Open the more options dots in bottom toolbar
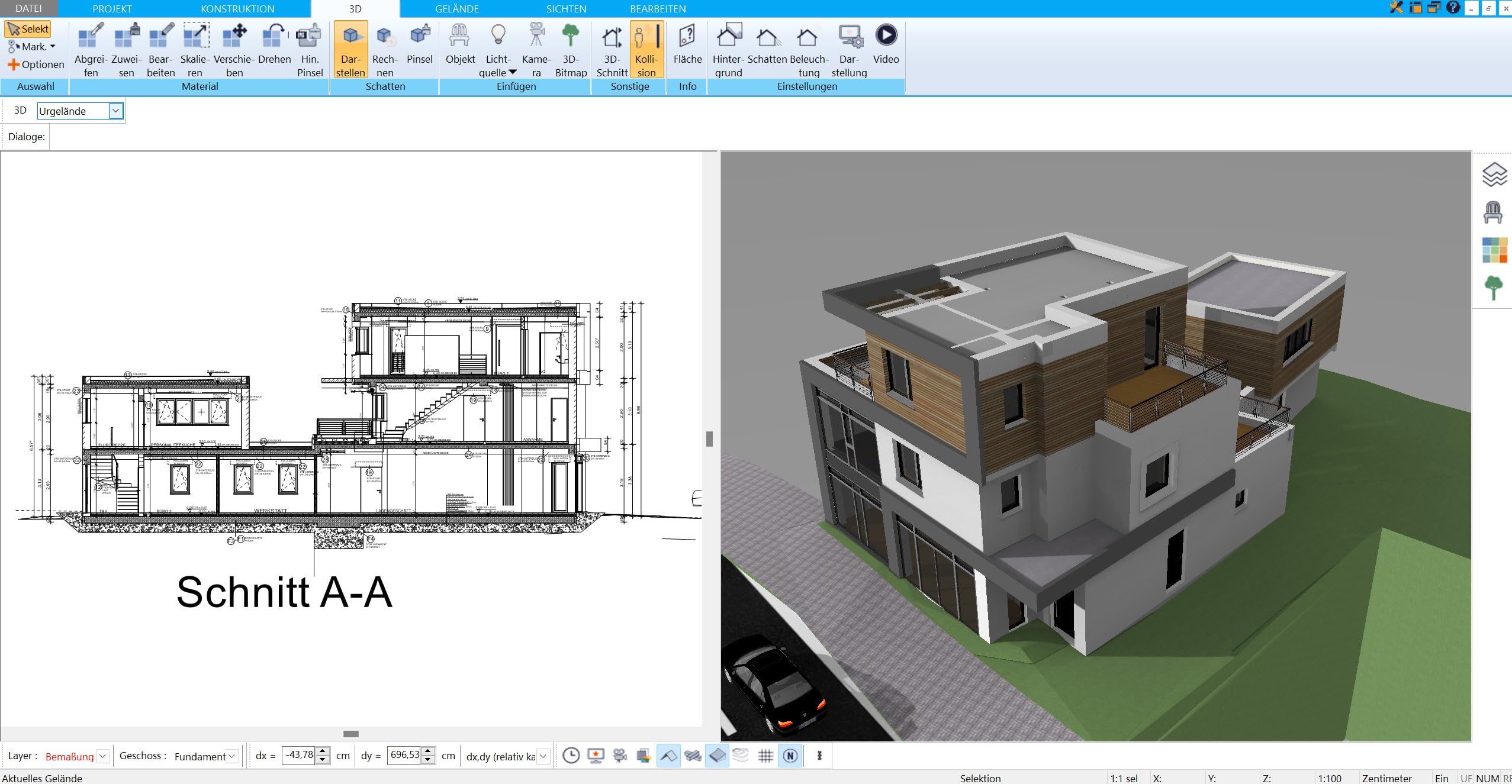 pos(819,756)
